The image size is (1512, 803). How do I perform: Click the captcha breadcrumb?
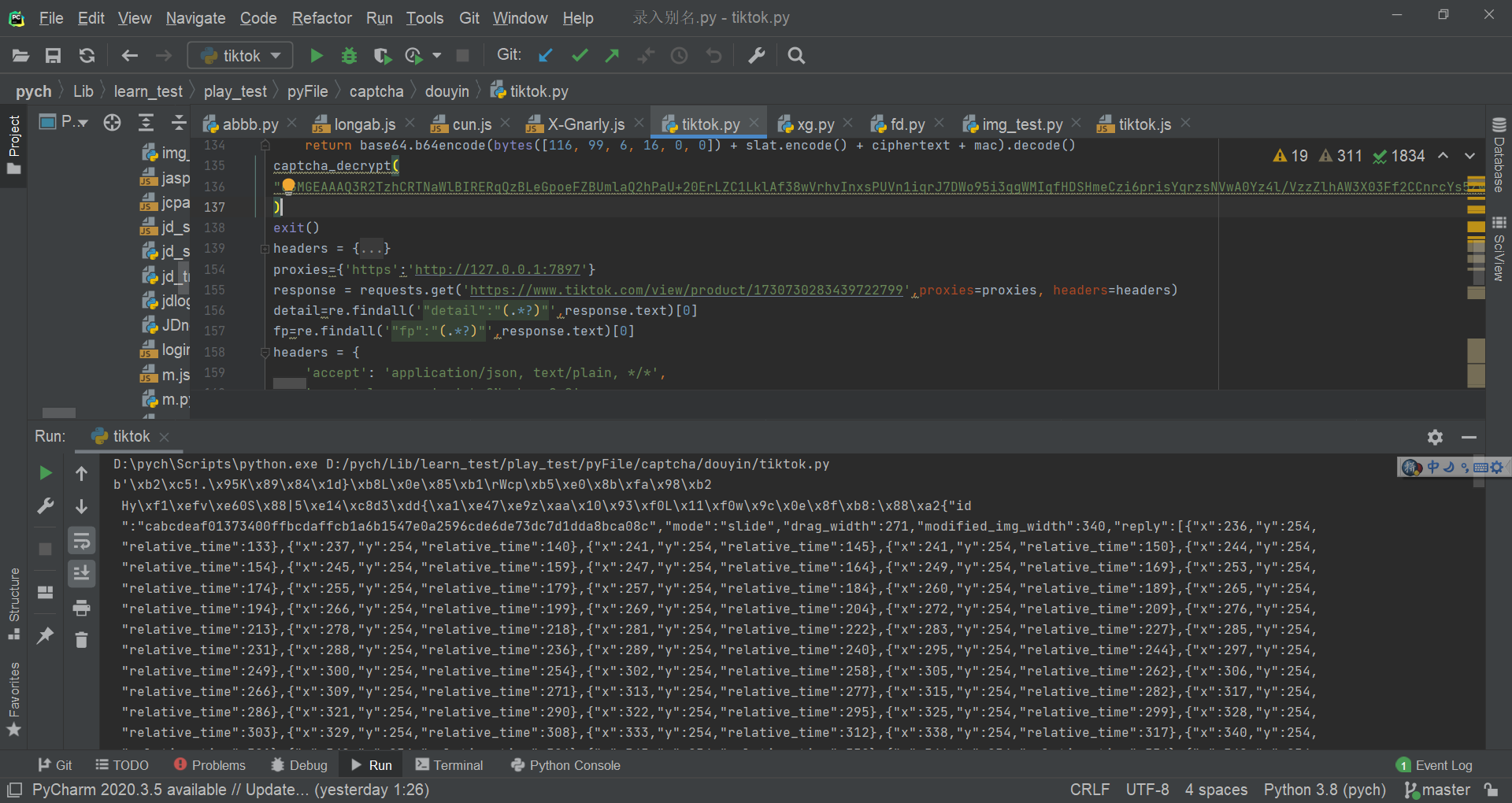[x=376, y=91]
